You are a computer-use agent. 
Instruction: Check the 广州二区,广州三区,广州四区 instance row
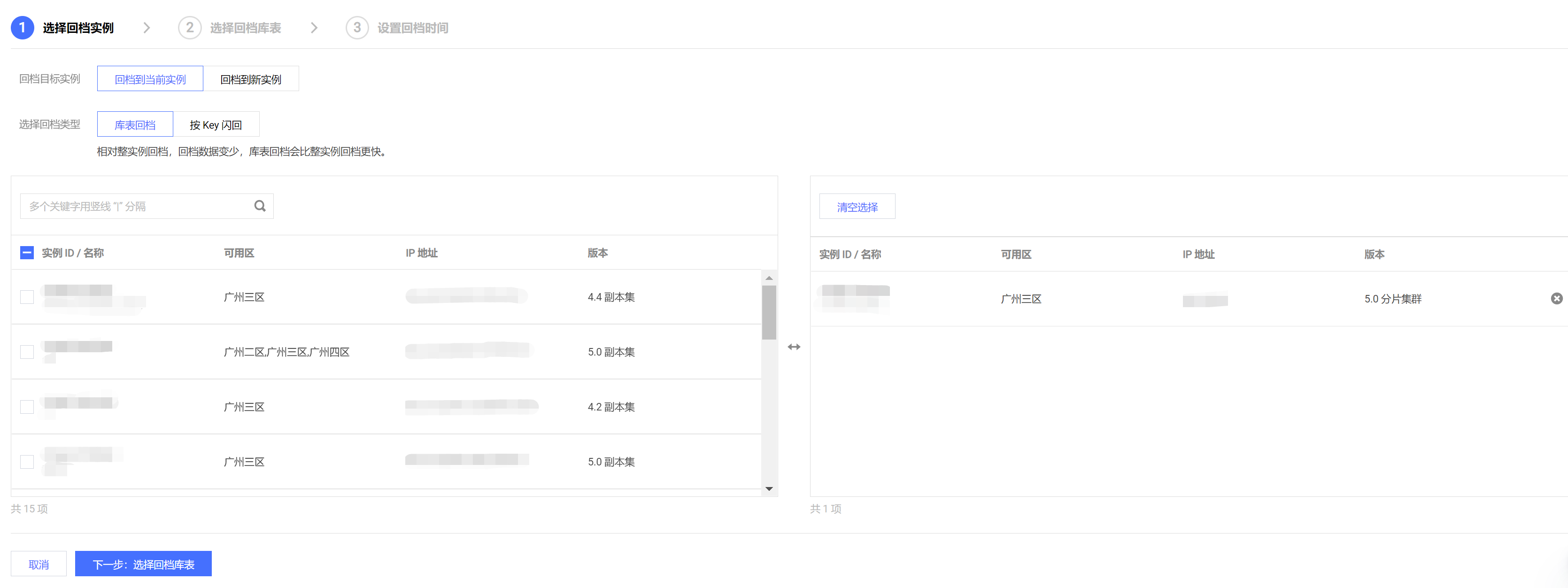pyautogui.click(x=27, y=352)
